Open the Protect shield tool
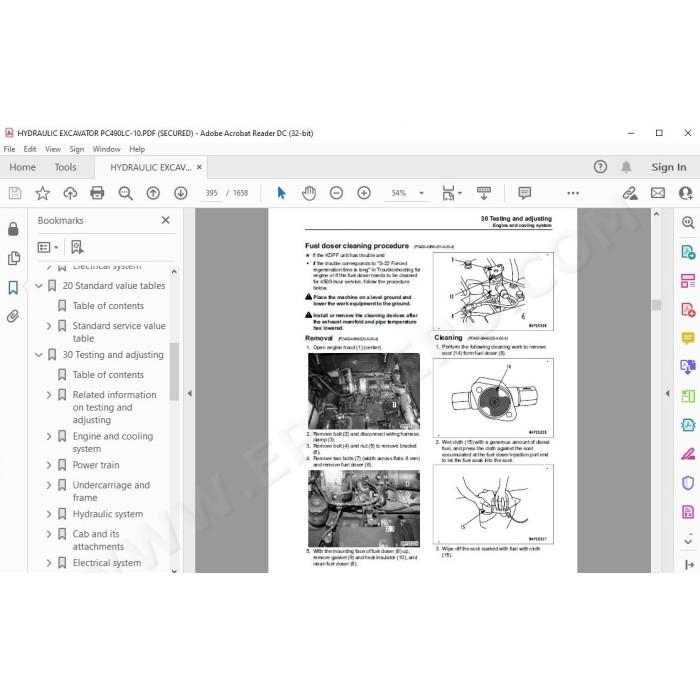 click(x=688, y=483)
